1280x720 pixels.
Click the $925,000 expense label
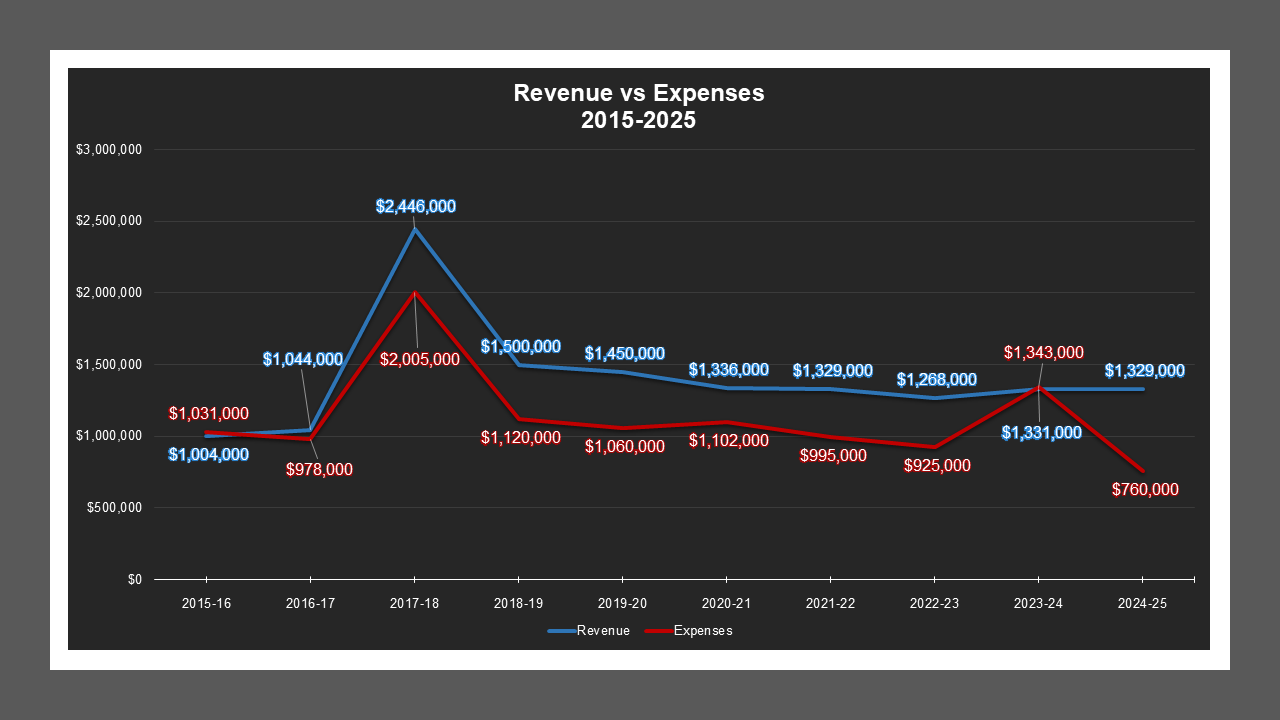coord(935,464)
